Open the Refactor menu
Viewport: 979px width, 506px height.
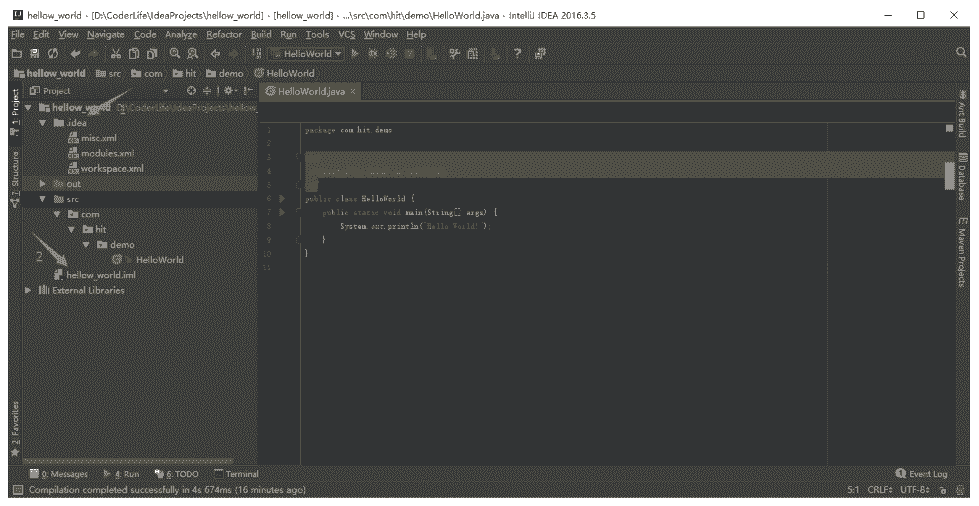pyautogui.click(x=224, y=34)
